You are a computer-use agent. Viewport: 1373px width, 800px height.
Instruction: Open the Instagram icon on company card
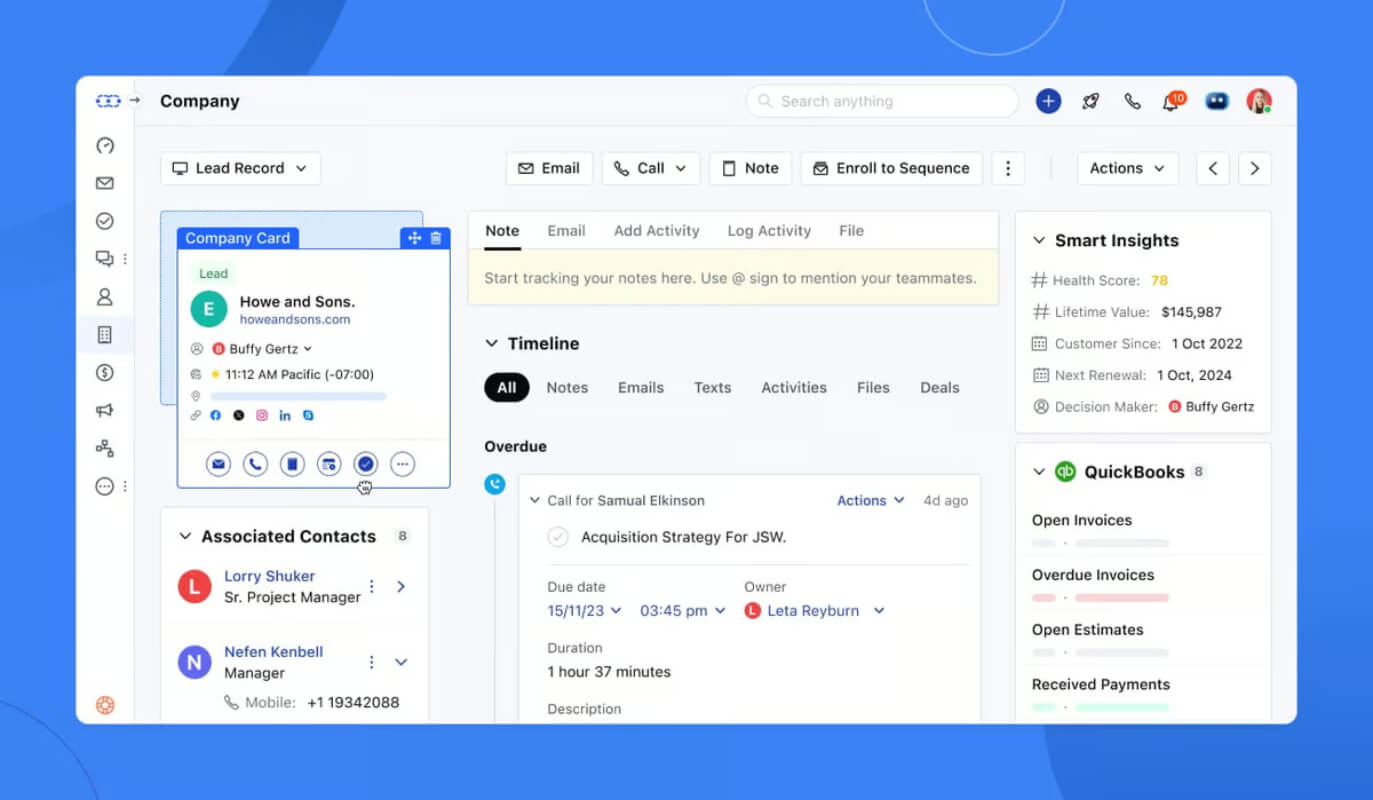[262, 415]
